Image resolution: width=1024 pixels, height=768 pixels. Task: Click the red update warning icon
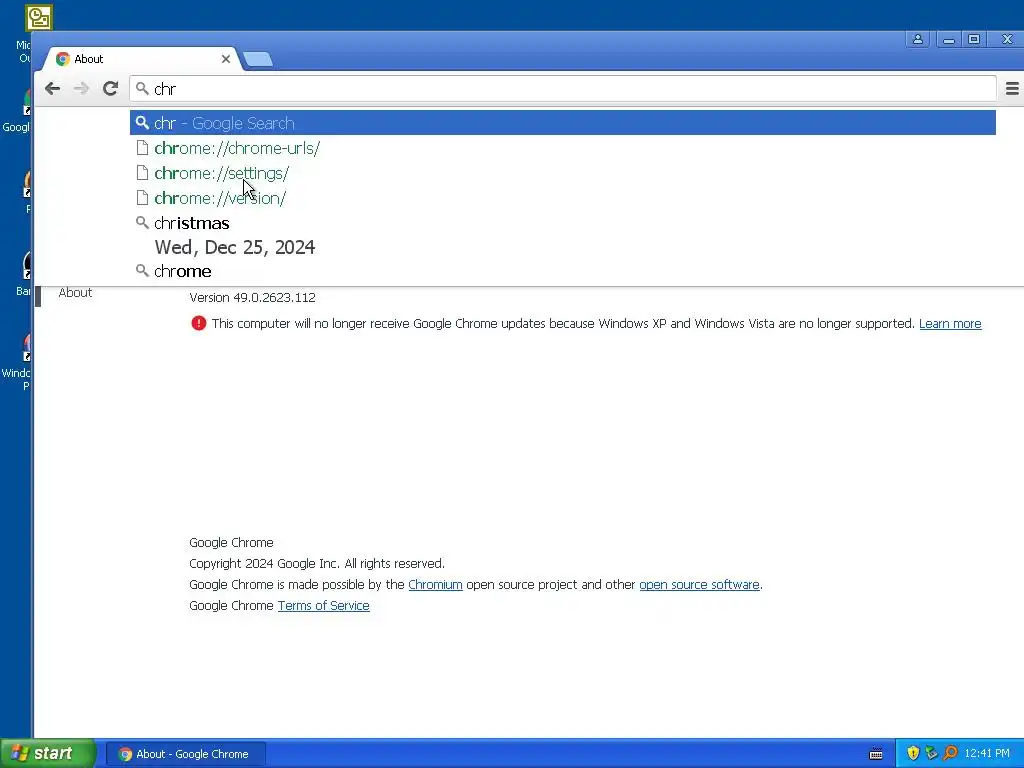coord(199,323)
